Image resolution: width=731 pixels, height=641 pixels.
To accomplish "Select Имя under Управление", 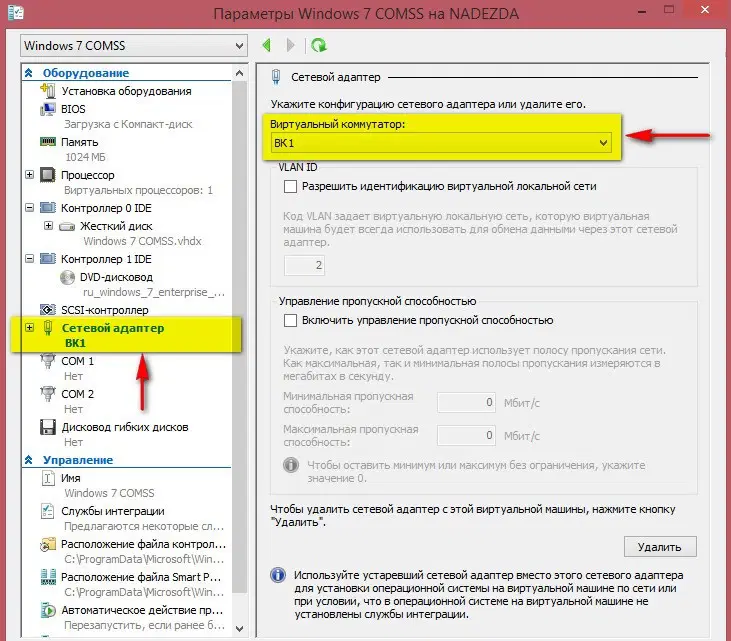I will click(x=71, y=478).
